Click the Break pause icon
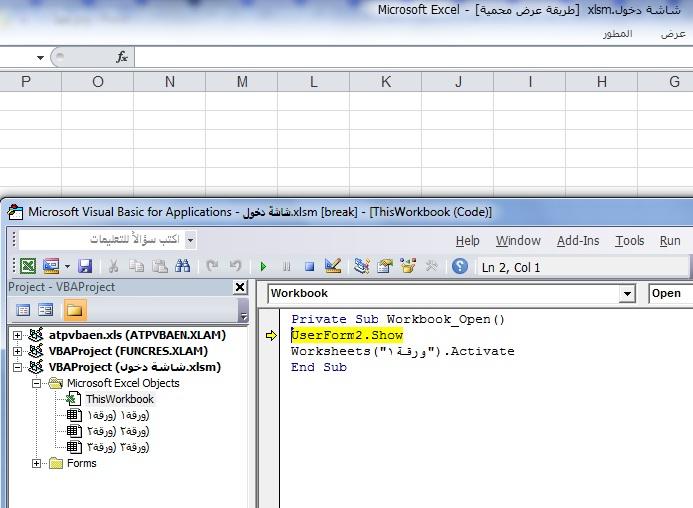This screenshot has height=508, width=693. pos(286,267)
